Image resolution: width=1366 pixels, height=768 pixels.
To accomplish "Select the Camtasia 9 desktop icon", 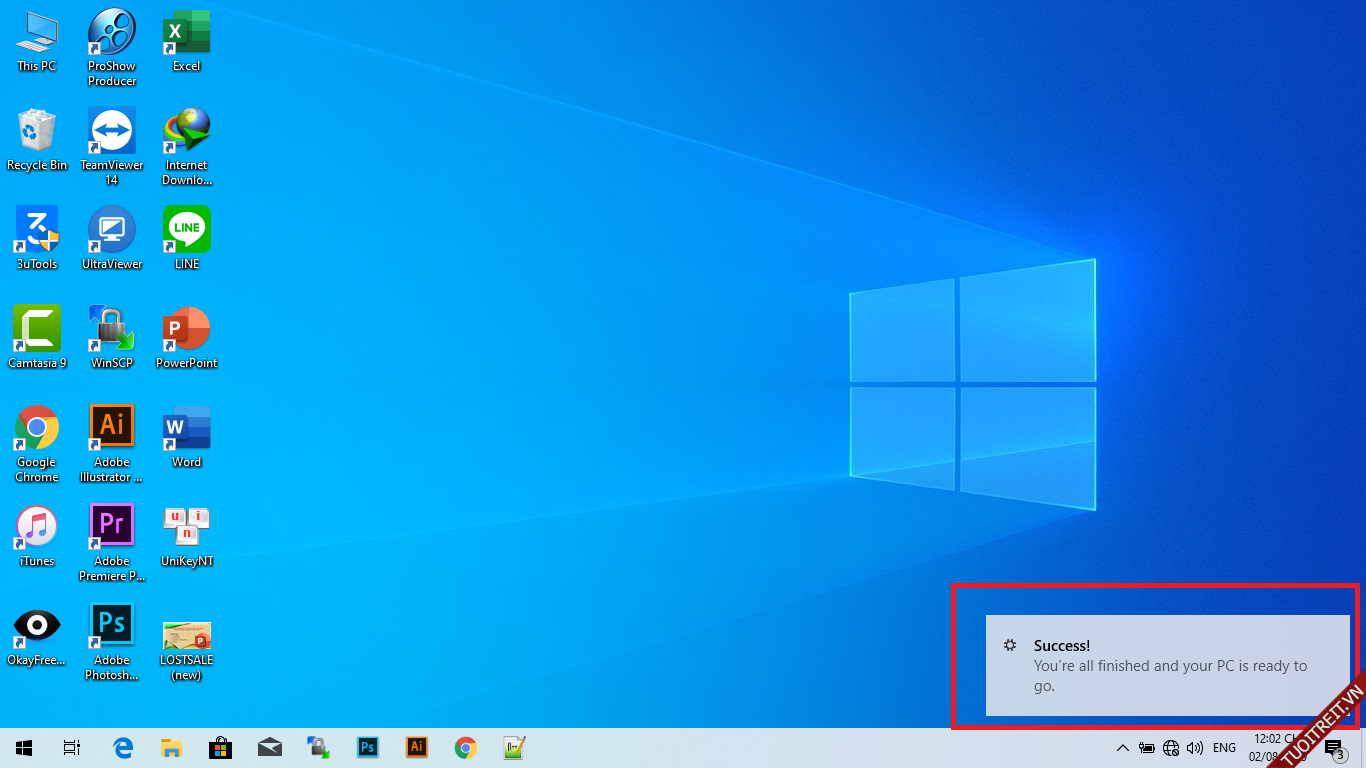I will [x=37, y=337].
